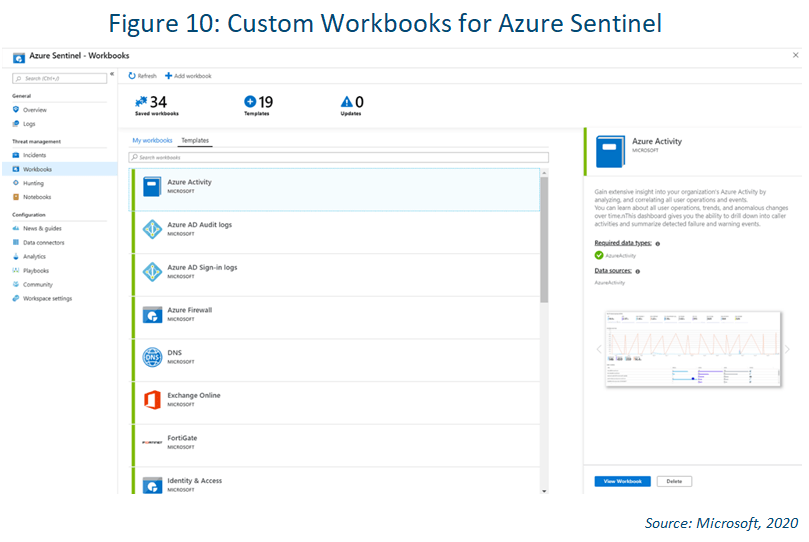Click the Delete button
809x542 pixels.
tap(674, 481)
